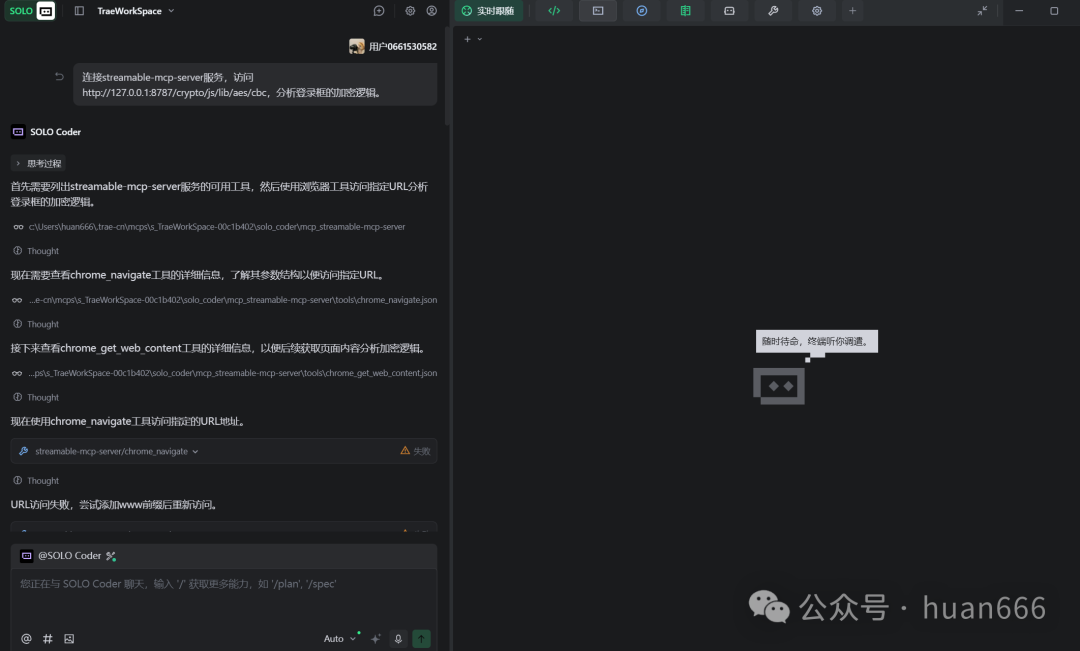Expand the new terminal options chevron
The width and height of the screenshot is (1080, 651).
479,39
